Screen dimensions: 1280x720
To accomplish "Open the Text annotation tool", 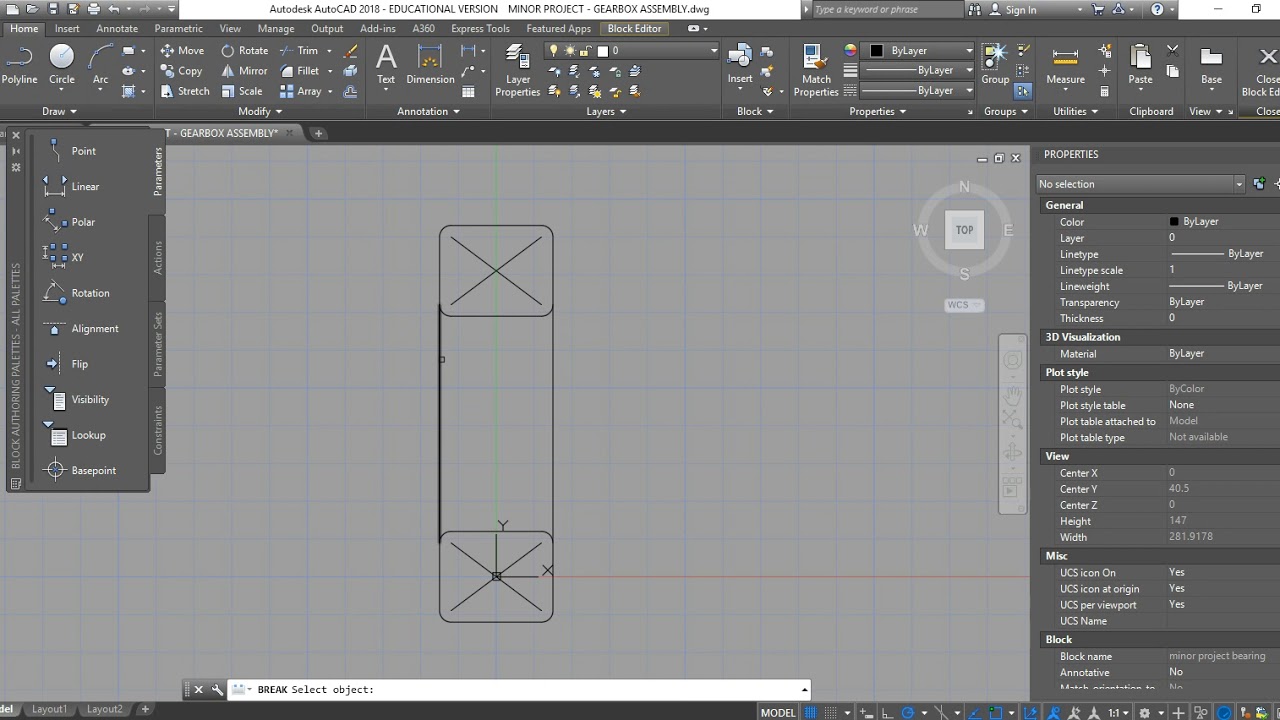I will coord(386,65).
